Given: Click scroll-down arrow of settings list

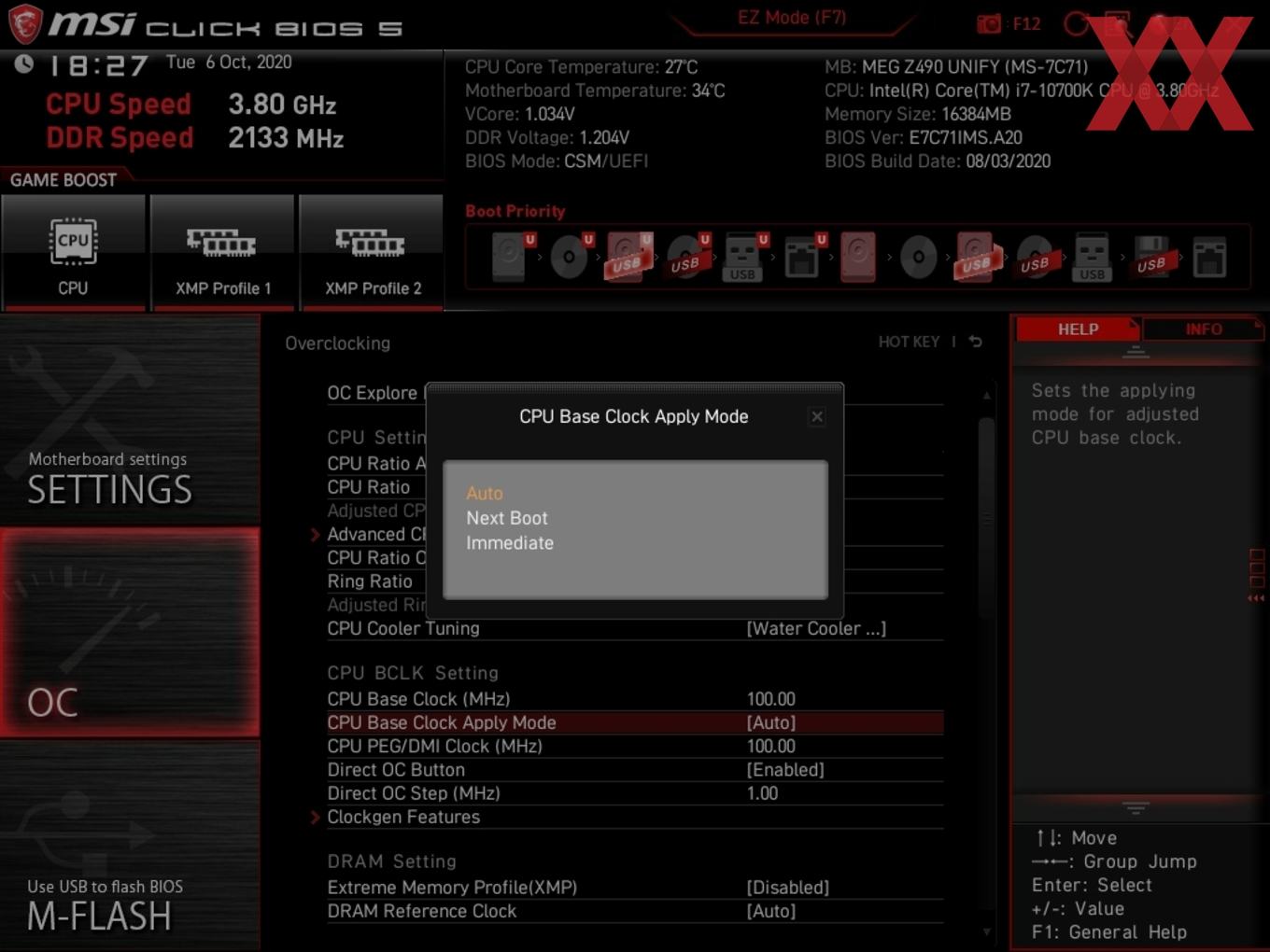Looking at the screenshot, I should pyautogui.click(x=987, y=931).
